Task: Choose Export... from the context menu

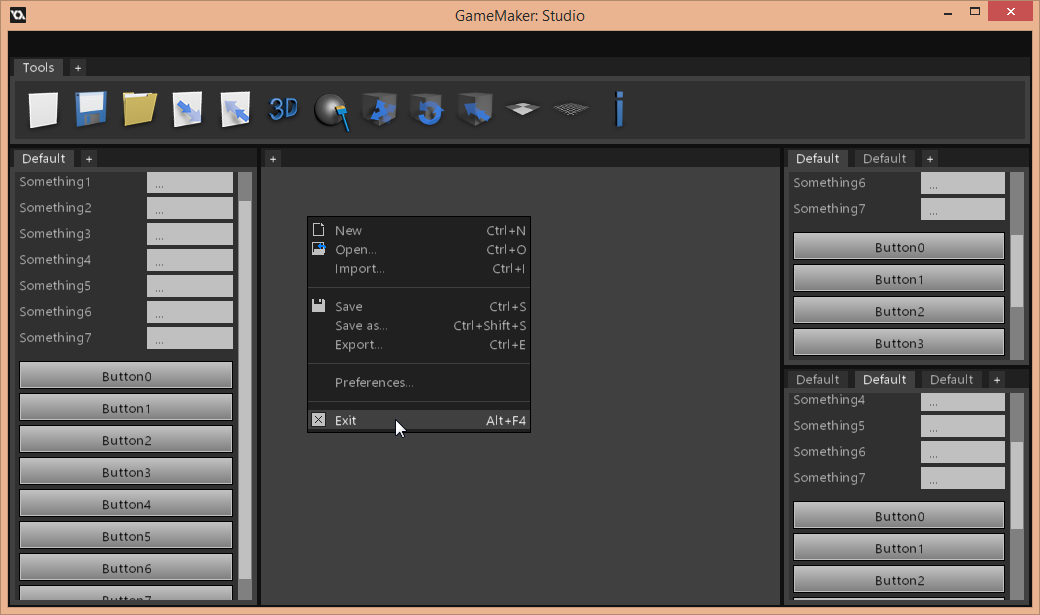Action: 419,345
